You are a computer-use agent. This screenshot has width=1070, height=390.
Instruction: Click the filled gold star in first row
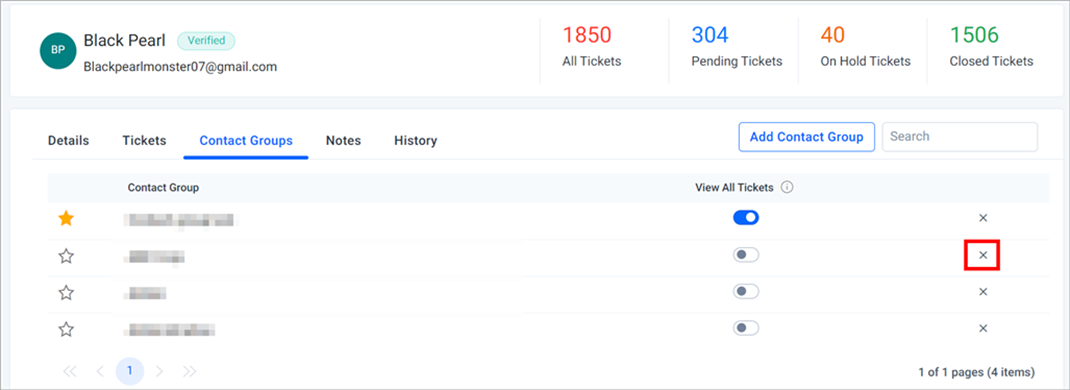click(x=66, y=219)
